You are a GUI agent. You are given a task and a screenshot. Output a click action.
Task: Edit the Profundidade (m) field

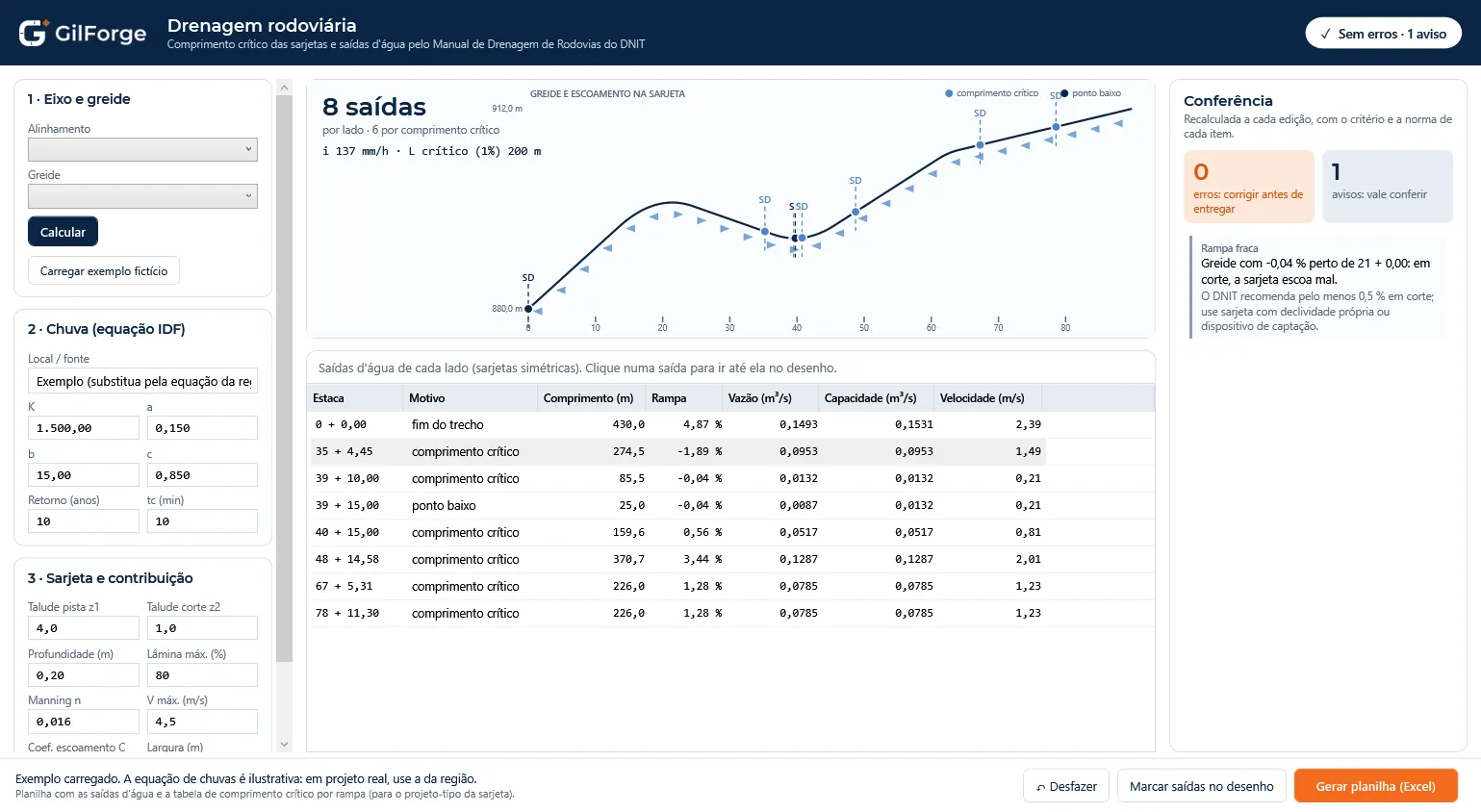pyautogui.click(x=84, y=675)
